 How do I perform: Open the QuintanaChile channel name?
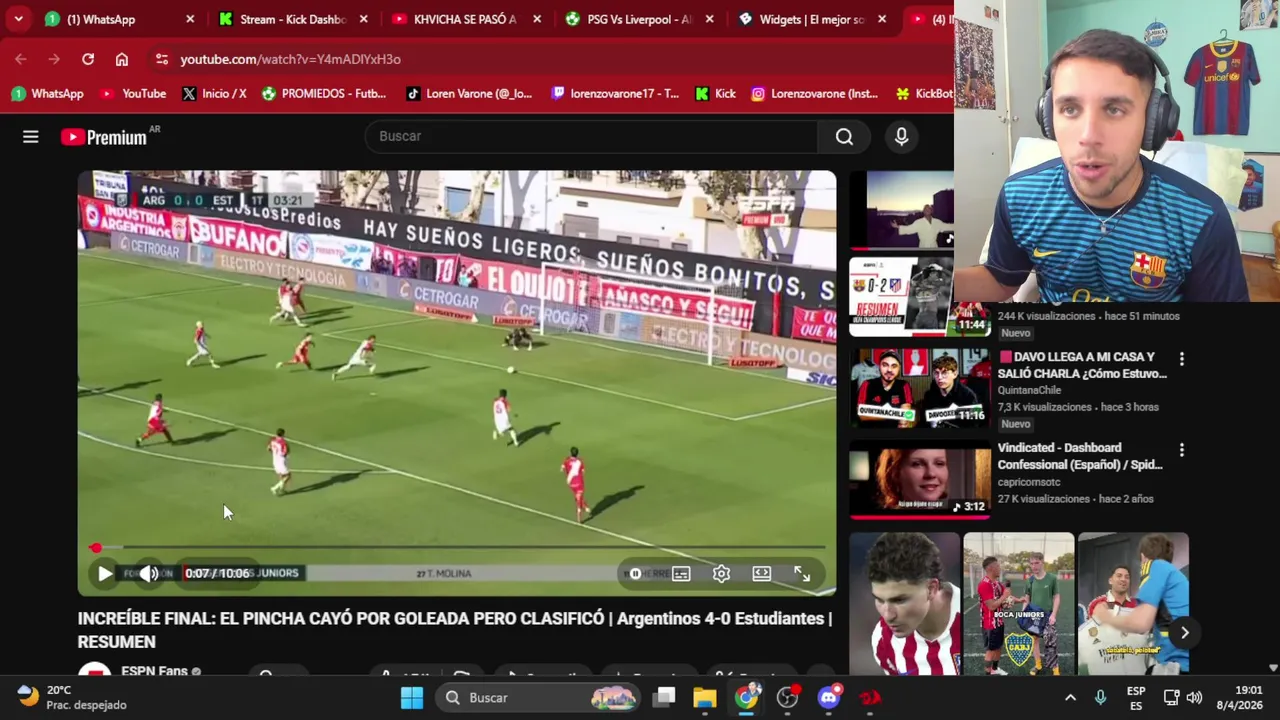click(1029, 390)
